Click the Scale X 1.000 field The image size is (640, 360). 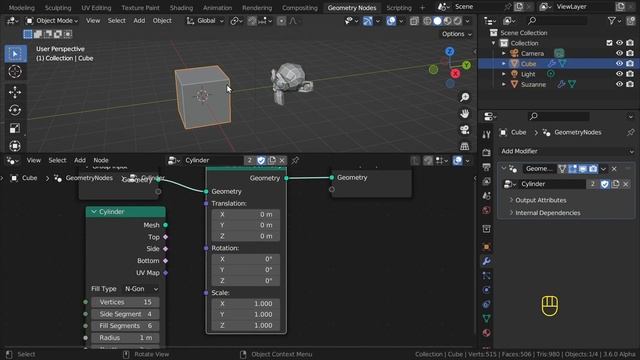pyautogui.click(x=246, y=304)
